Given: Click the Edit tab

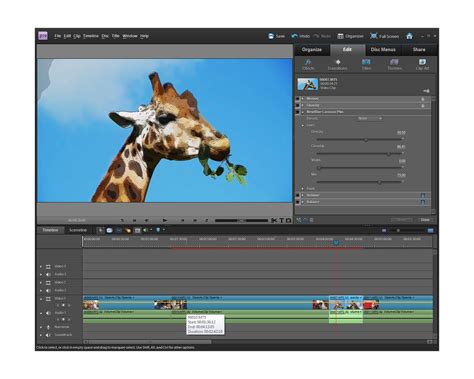Looking at the screenshot, I should coord(347,50).
